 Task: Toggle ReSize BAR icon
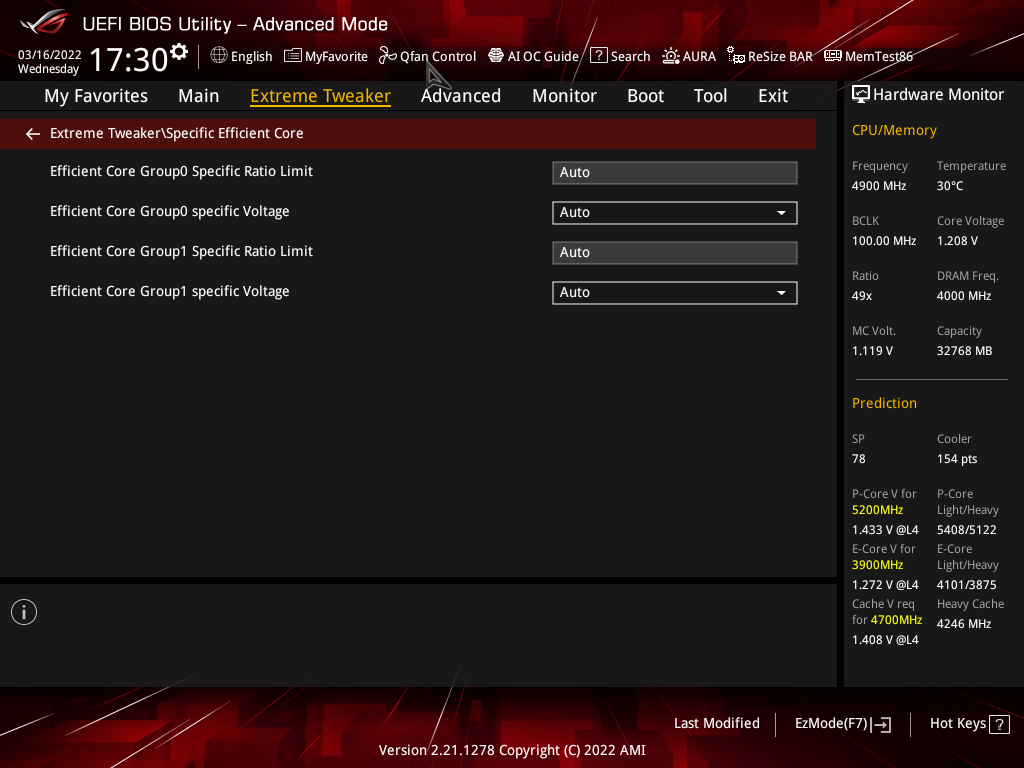736,56
